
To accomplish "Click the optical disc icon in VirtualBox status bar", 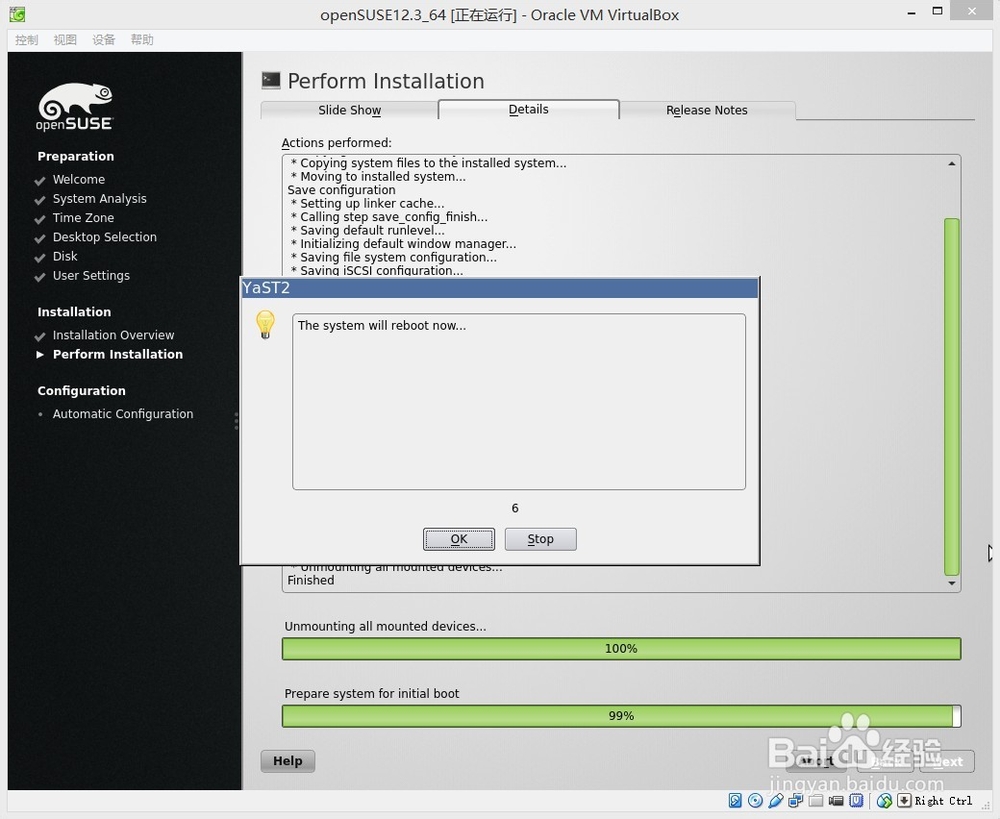I will point(755,801).
